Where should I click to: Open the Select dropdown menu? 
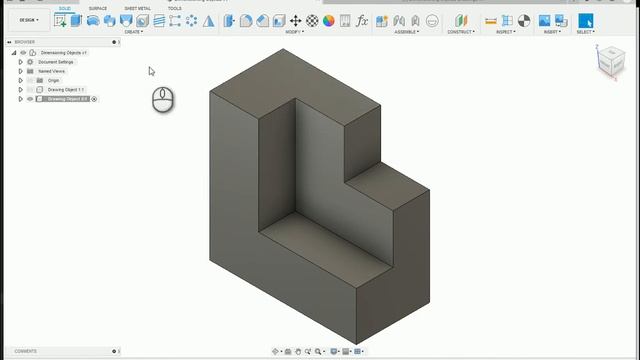586,32
